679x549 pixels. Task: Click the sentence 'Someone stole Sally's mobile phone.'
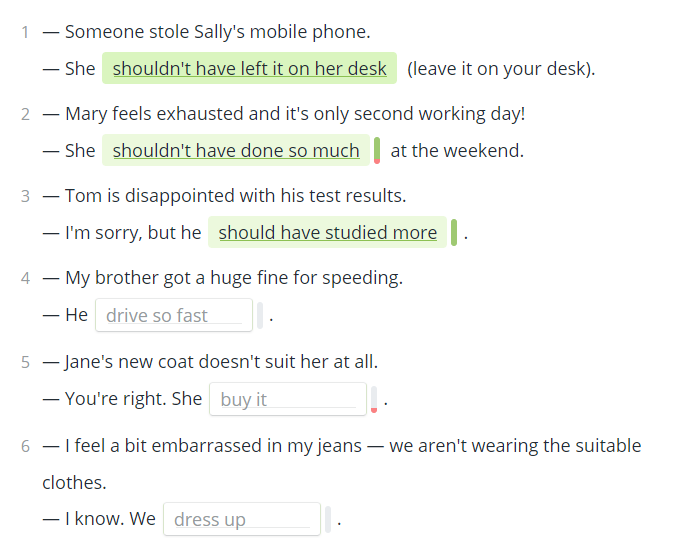pyautogui.click(x=217, y=32)
